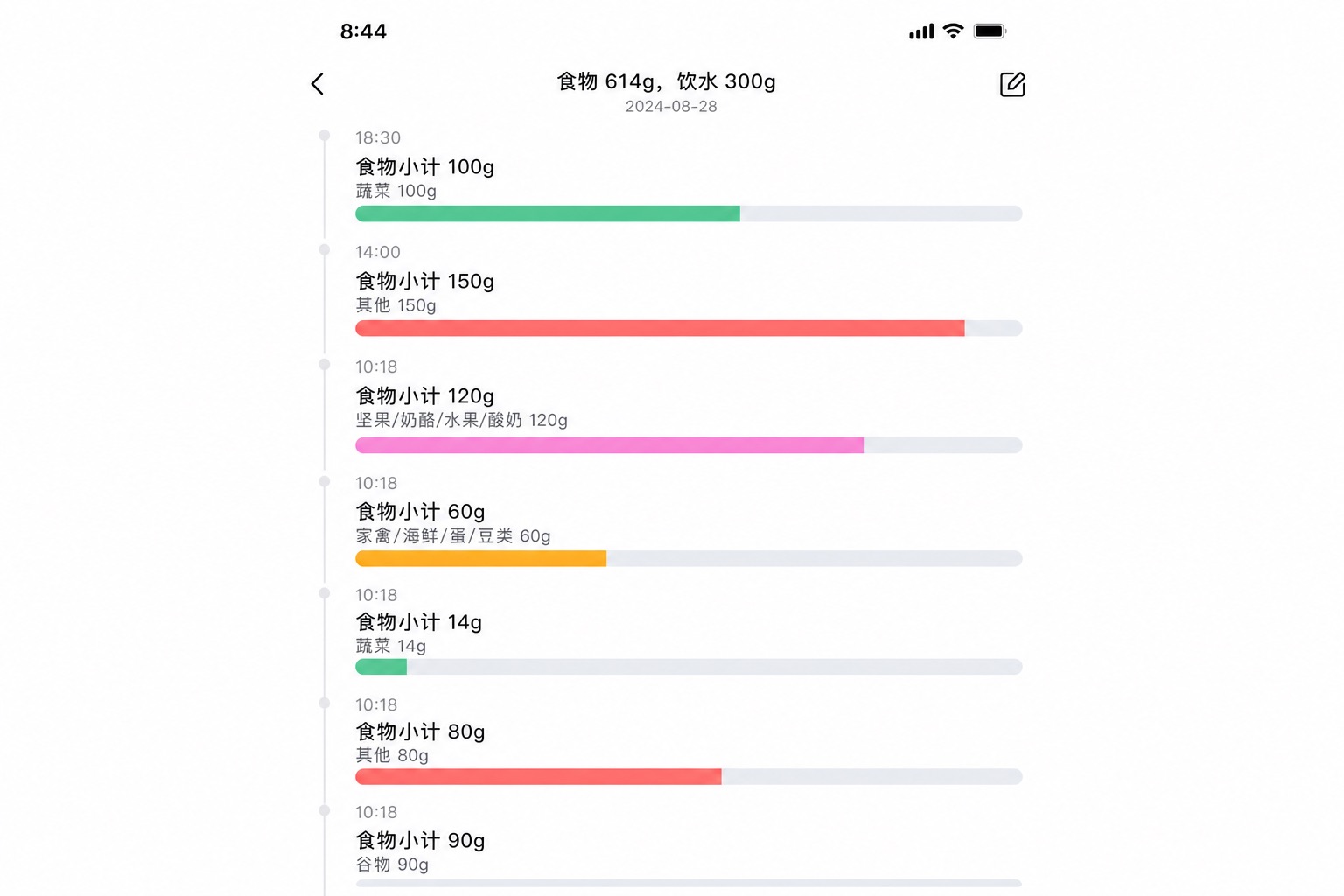Click the pink 120g progress bar
Image resolution: width=1344 pixels, height=896 pixels.
coord(689,445)
